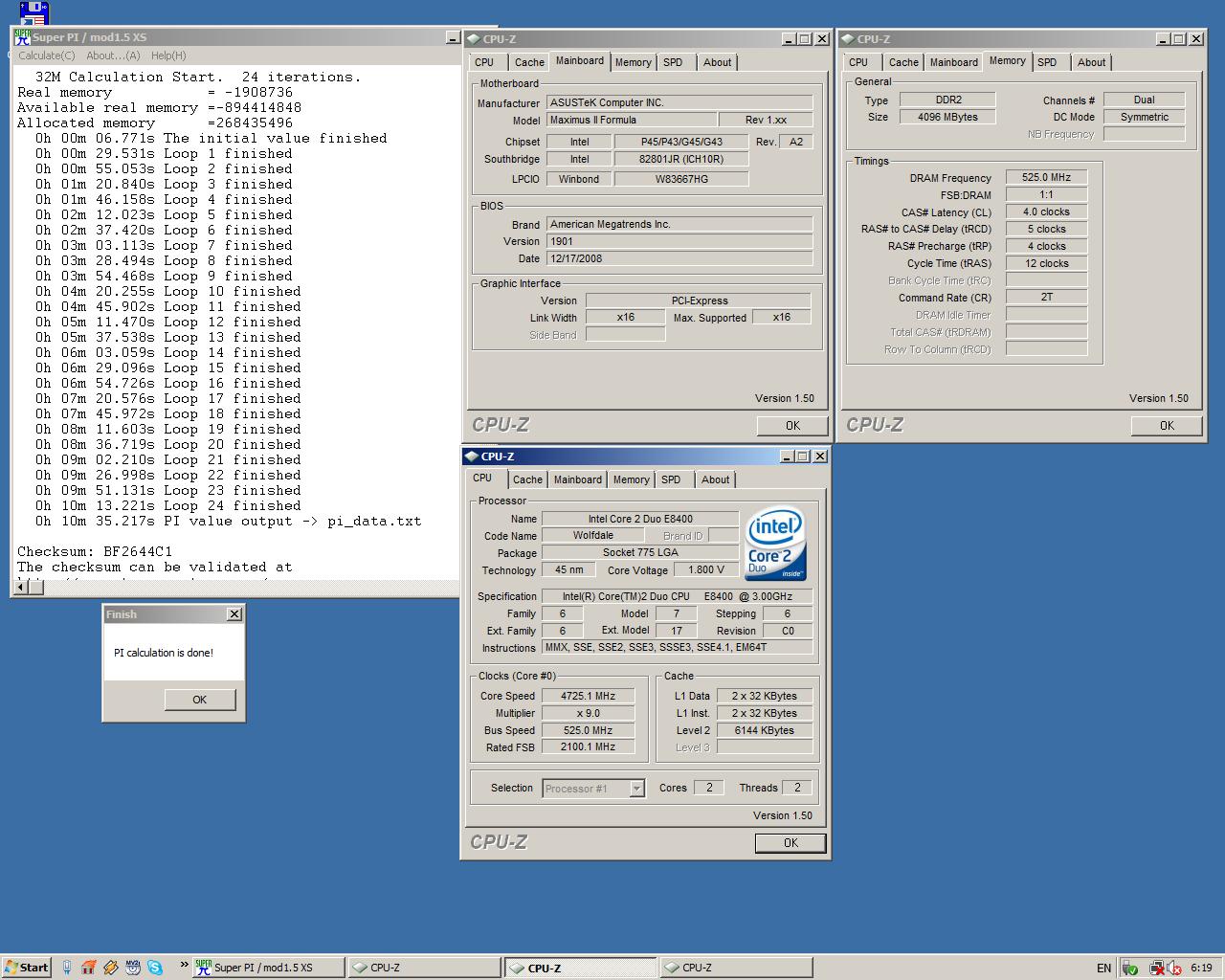Click the Checksum: BF2644C1 line

tap(95, 551)
